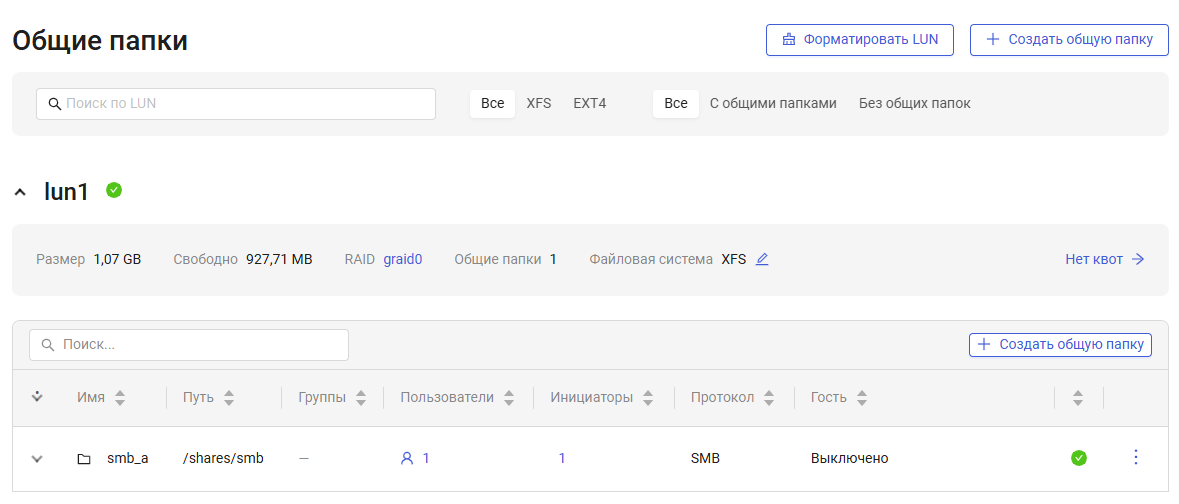Viewport: 1179px width, 504px height.
Task: Filter by Без общих папок
Action: pyautogui.click(x=914, y=104)
